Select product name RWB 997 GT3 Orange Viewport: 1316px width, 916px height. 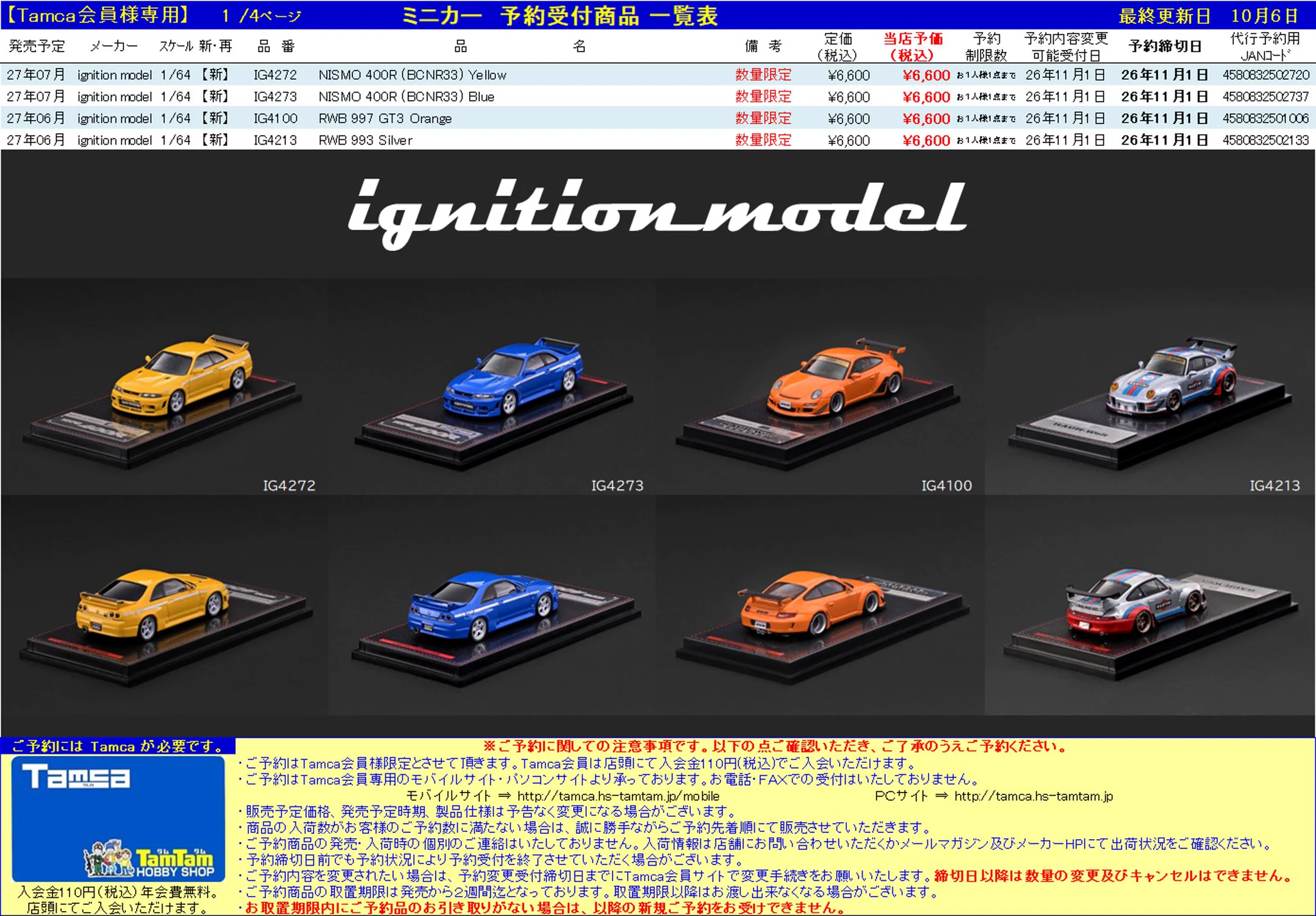[x=385, y=119]
